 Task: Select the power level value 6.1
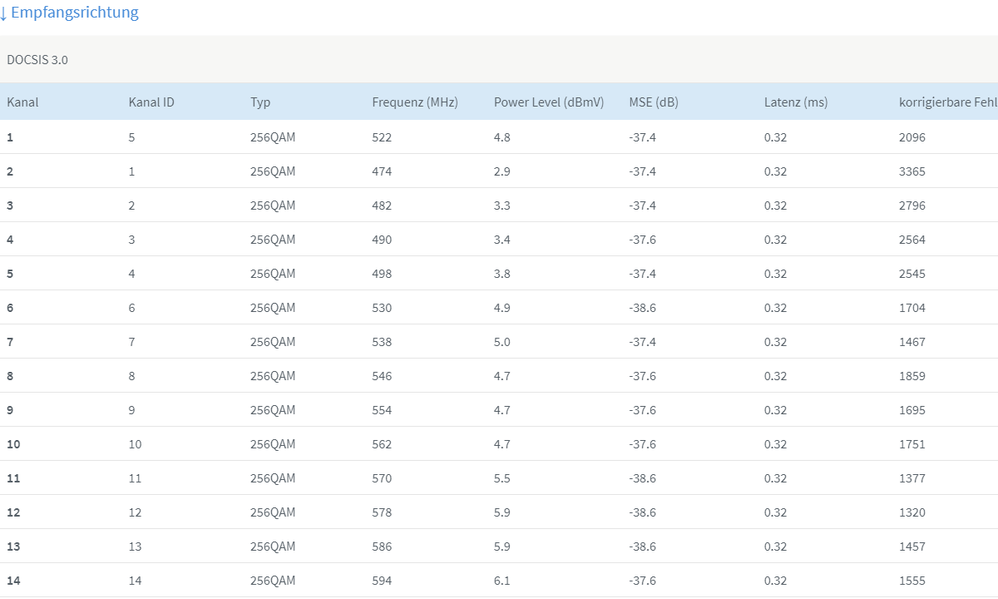[502, 581]
